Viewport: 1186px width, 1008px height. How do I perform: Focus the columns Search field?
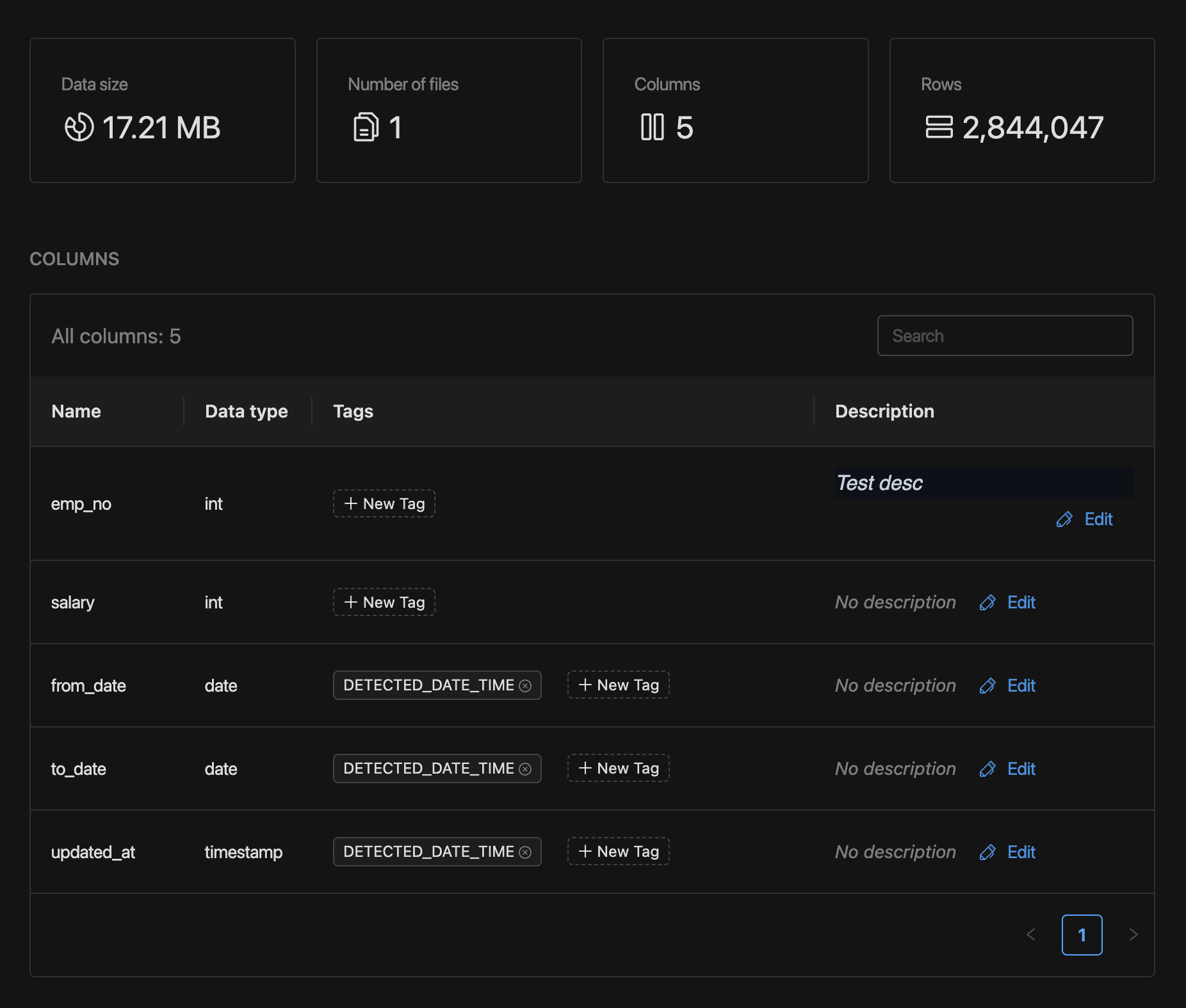[x=1005, y=336]
